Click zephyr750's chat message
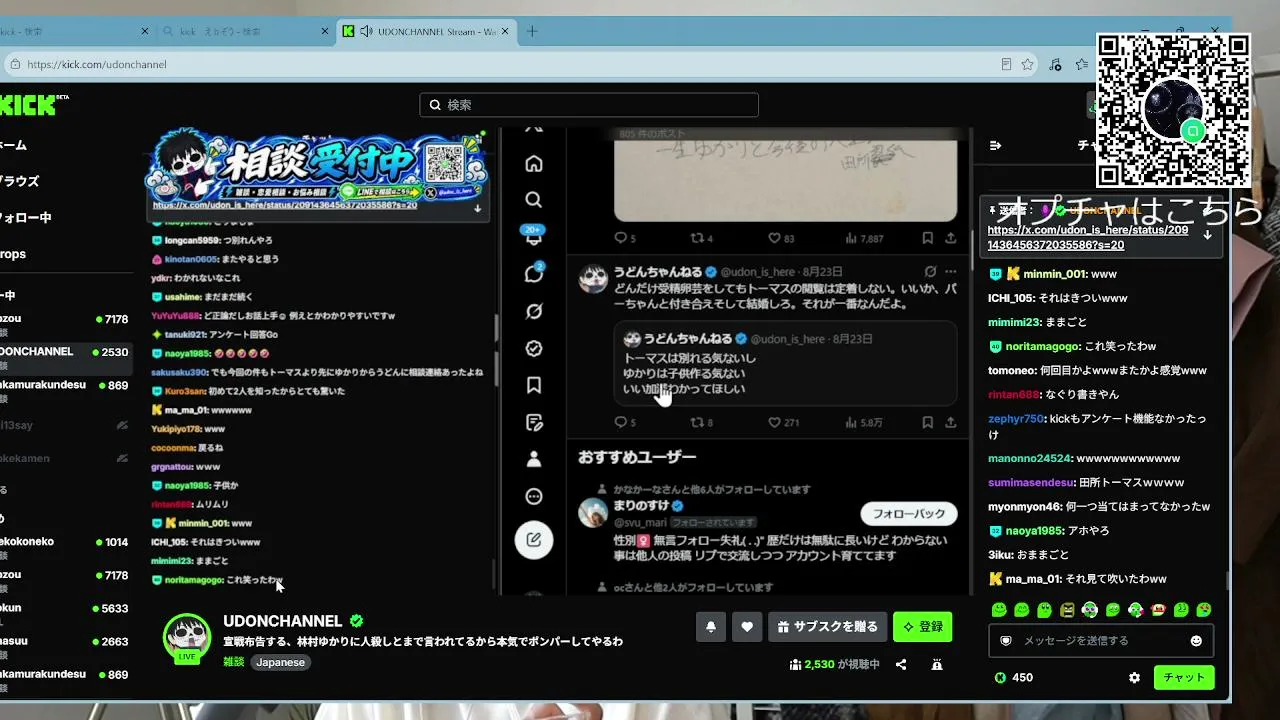1280x720 pixels. (1097, 426)
